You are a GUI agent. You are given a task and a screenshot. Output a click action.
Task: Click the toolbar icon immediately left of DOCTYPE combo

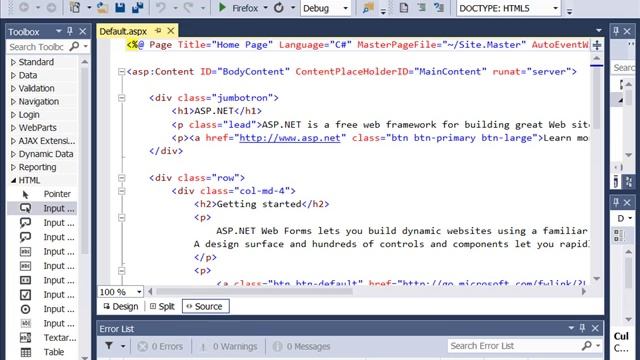[x=439, y=7]
